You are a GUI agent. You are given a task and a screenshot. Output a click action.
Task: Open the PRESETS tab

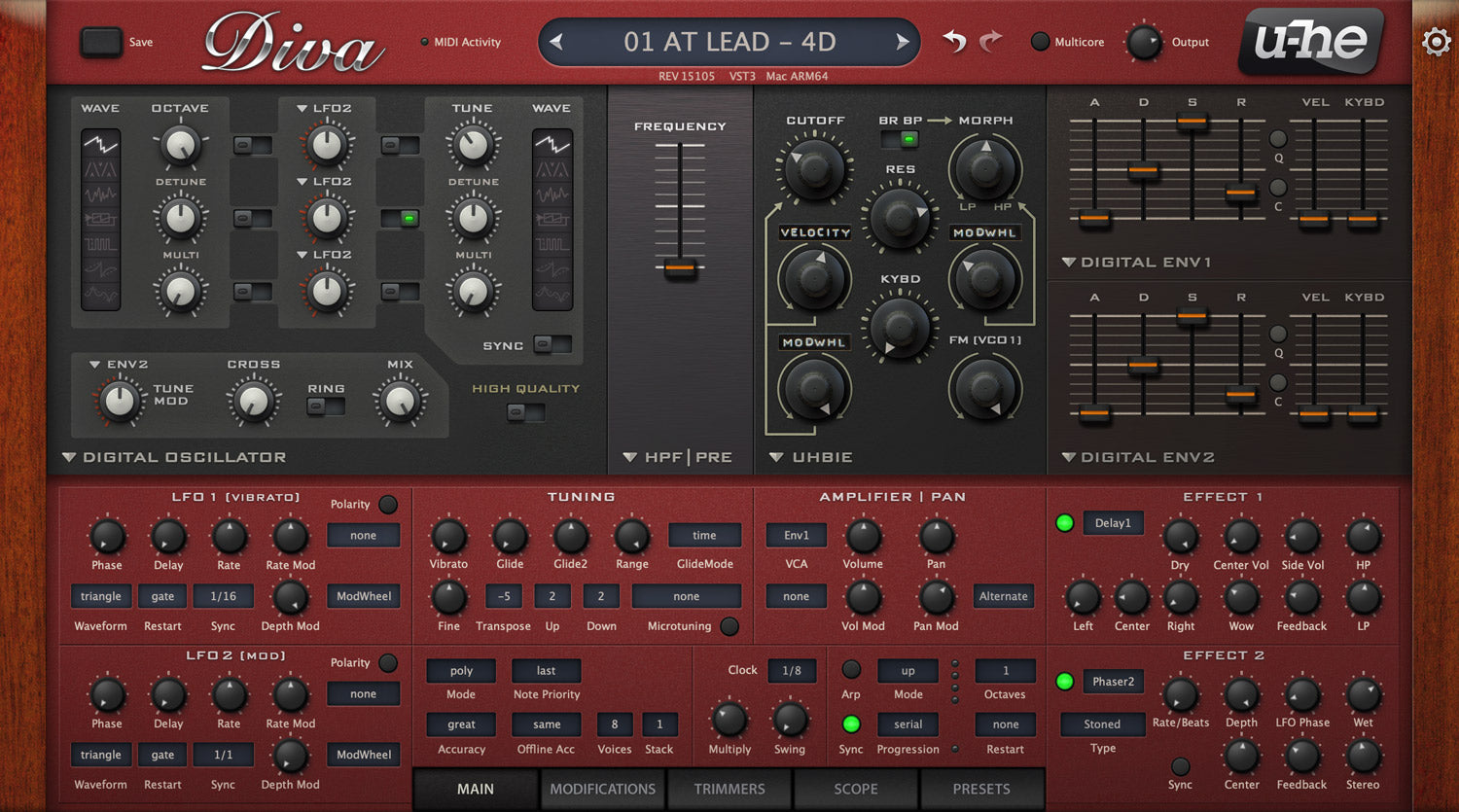pos(980,789)
